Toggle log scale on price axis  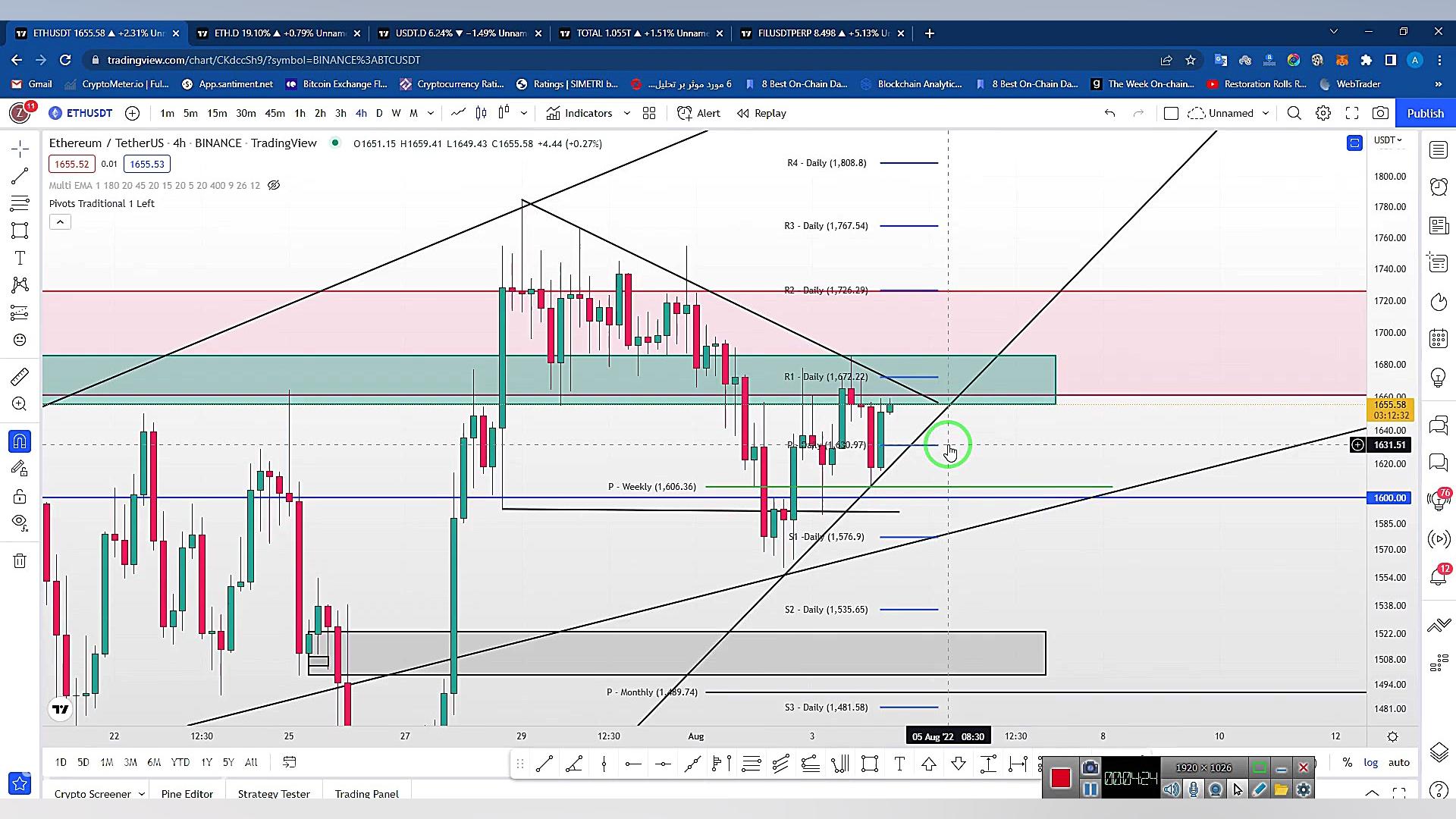pyautogui.click(x=1370, y=762)
